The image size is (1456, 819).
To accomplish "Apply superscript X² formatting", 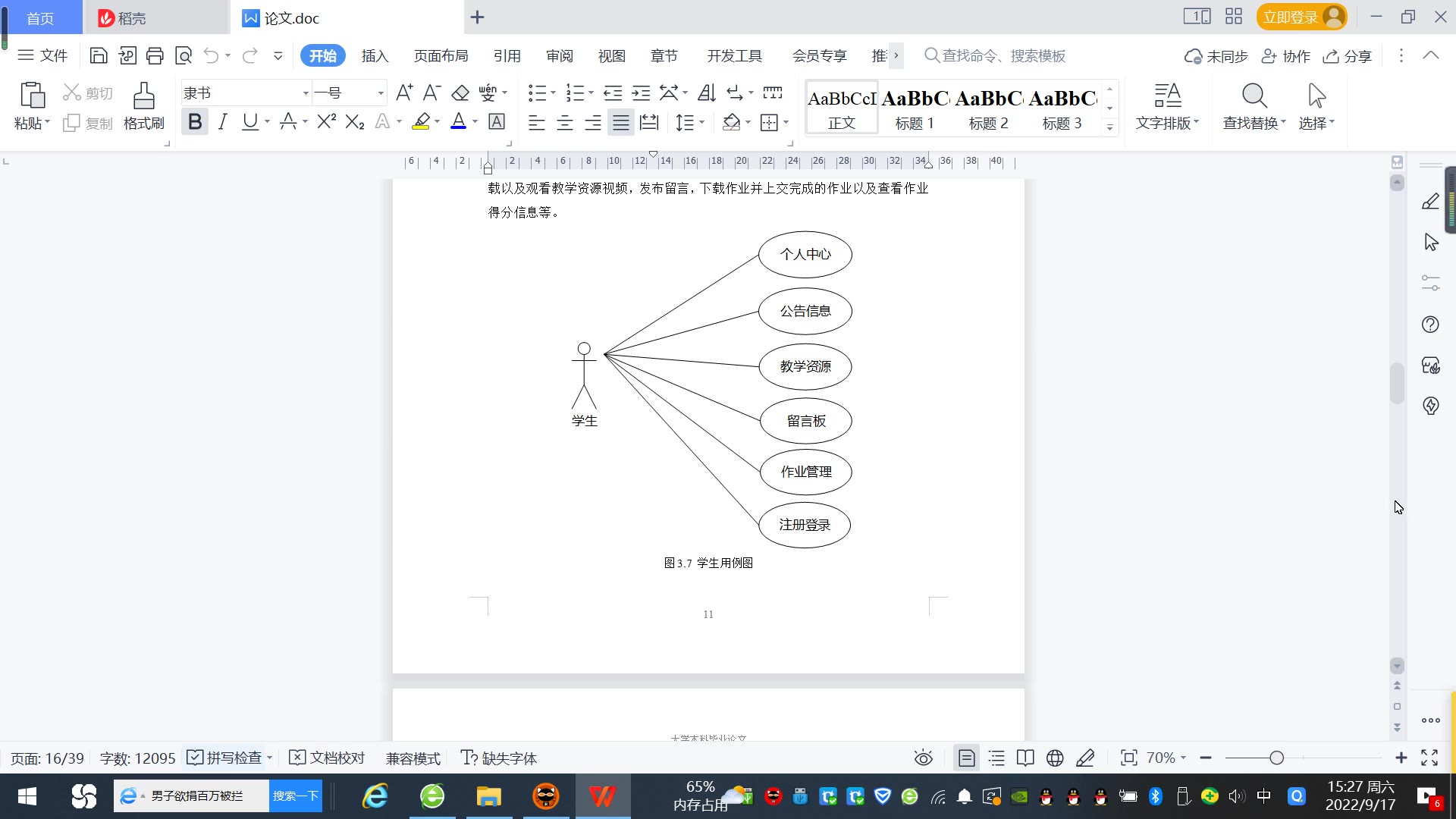I will [327, 121].
